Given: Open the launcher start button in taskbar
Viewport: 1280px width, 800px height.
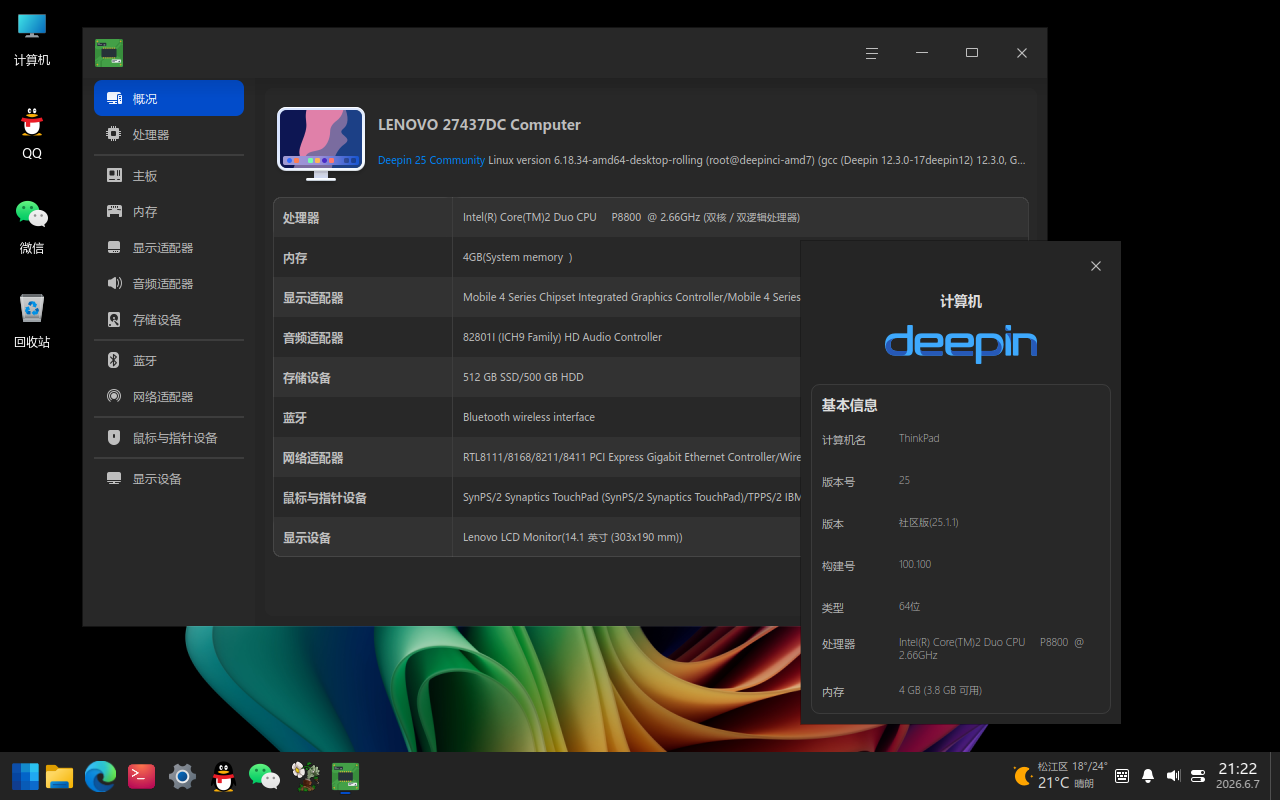Looking at the screenshot, I should [25, 776].
